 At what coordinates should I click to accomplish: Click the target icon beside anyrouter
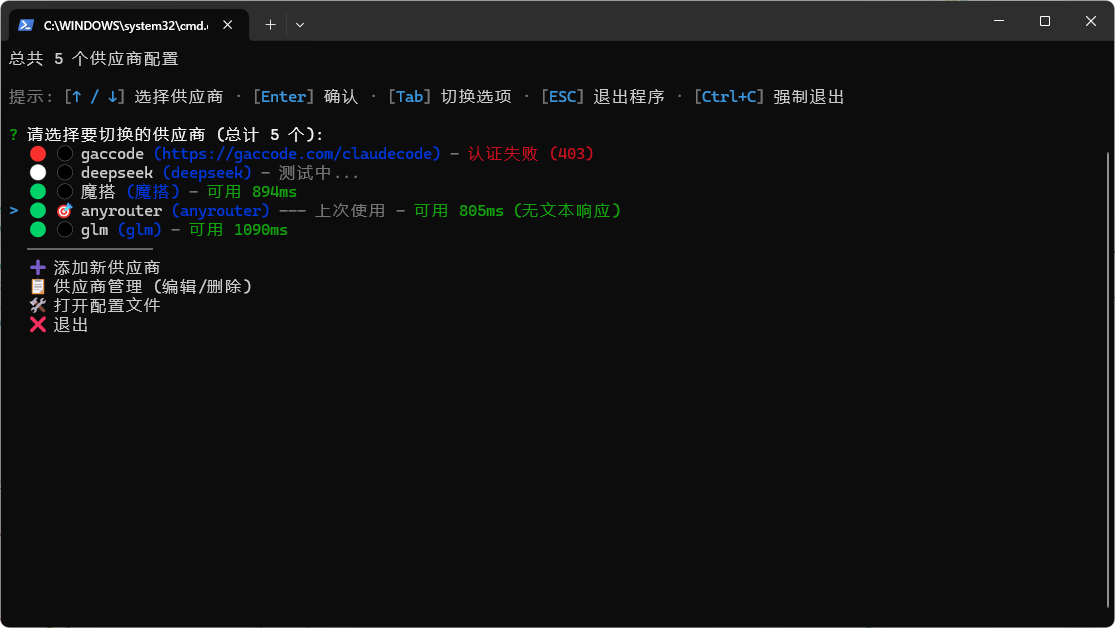tap(65, 211)
